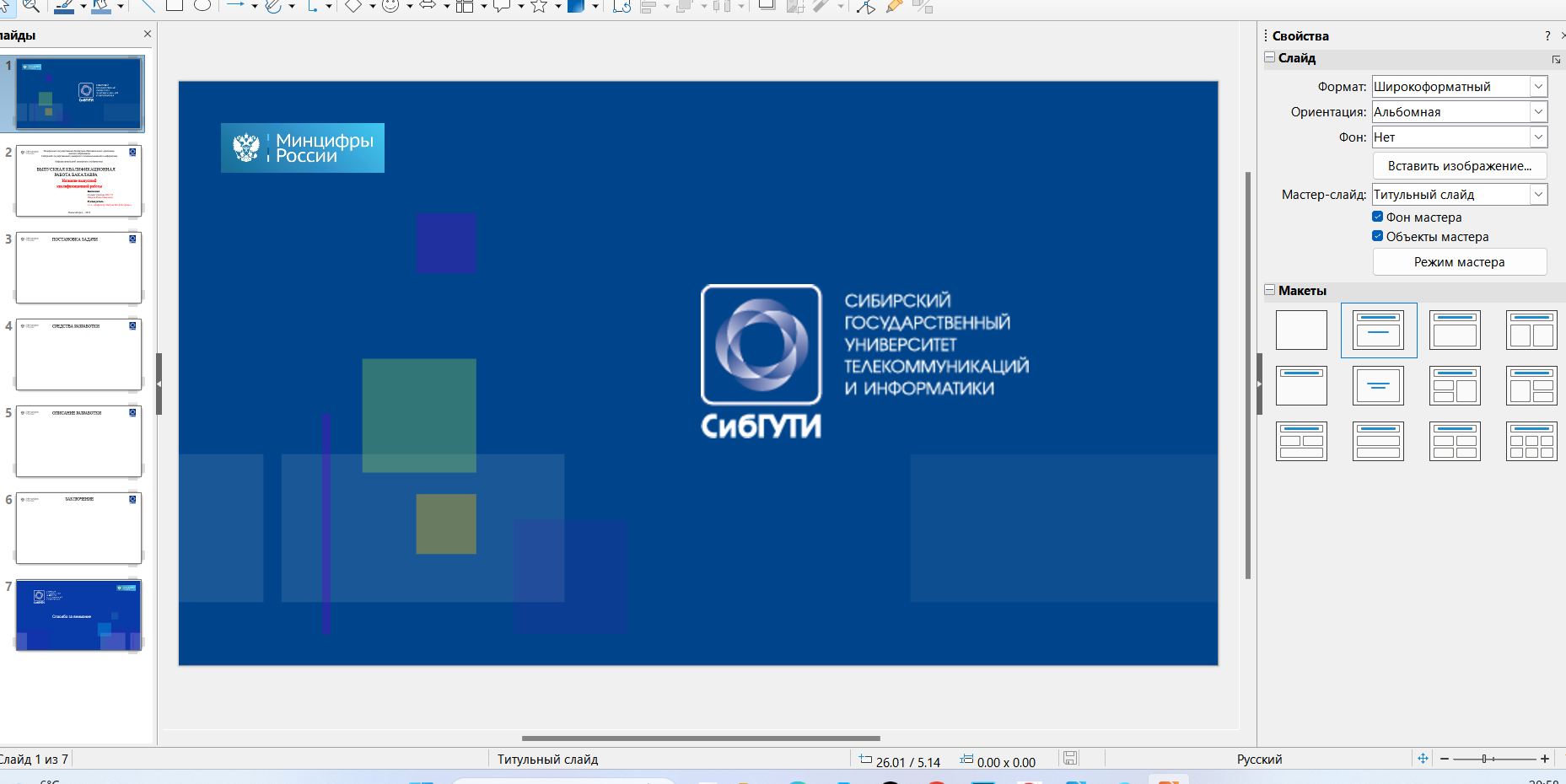
Task: Select the Connector tool
Action: point(312,6)
